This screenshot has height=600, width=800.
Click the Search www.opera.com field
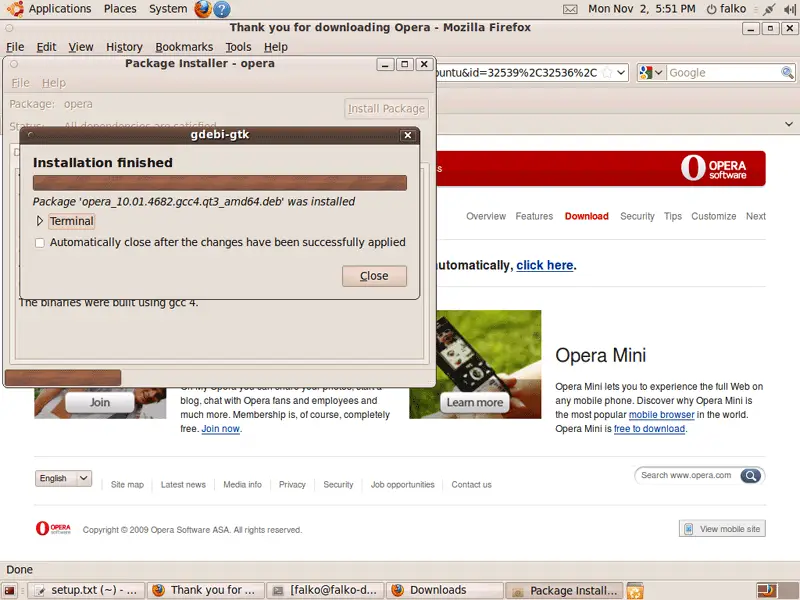point(687,475)
